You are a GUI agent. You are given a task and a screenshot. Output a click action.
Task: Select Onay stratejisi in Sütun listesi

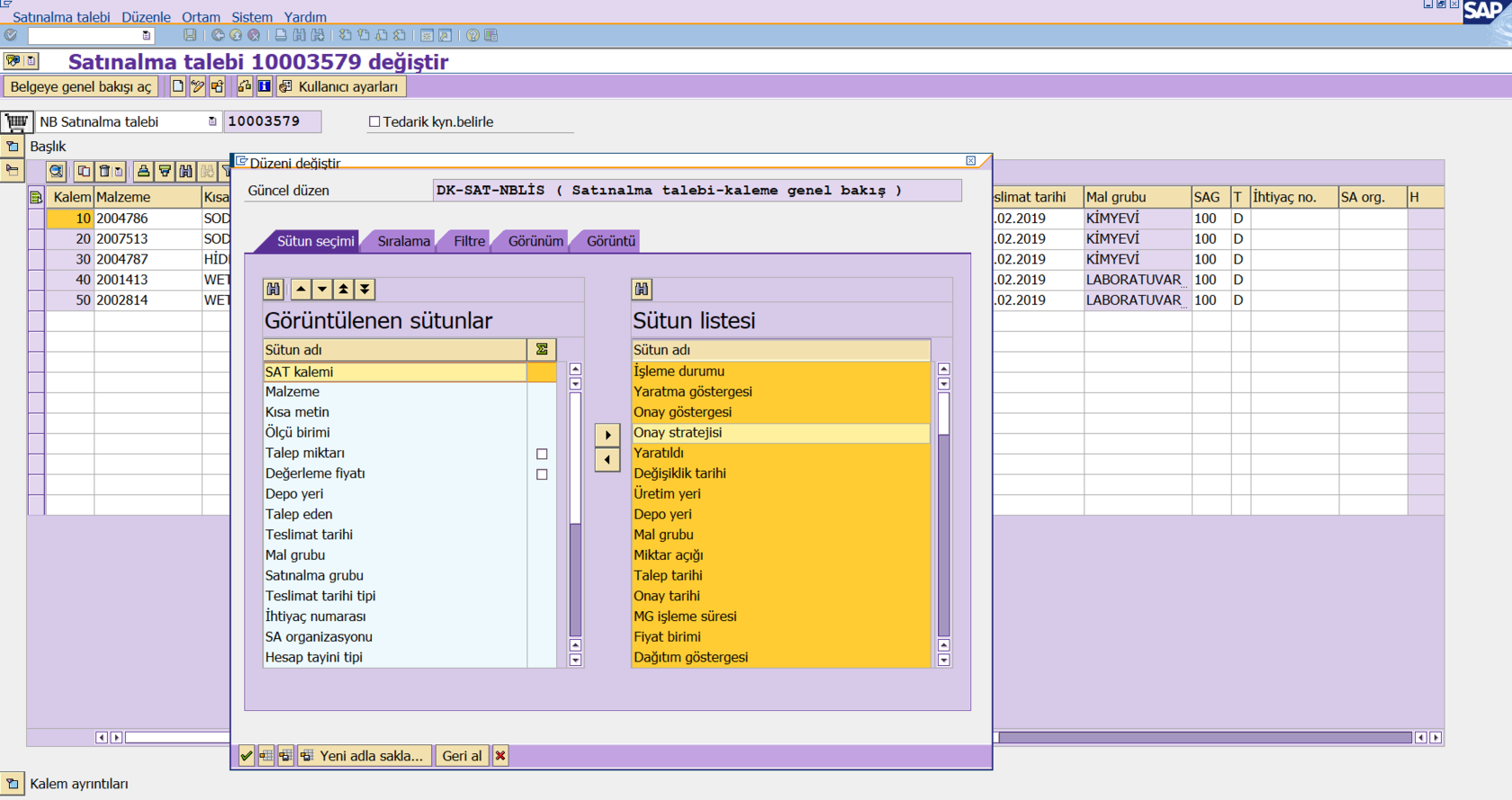pos(781,433)
